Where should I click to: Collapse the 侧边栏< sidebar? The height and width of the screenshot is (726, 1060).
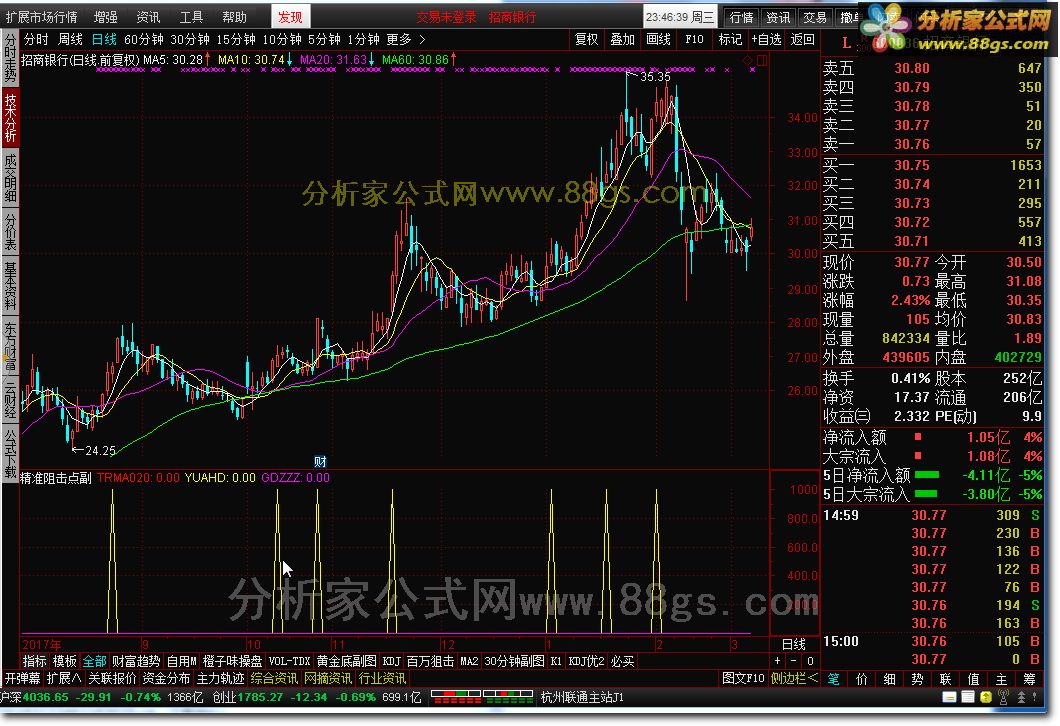(x=794, y=678)
